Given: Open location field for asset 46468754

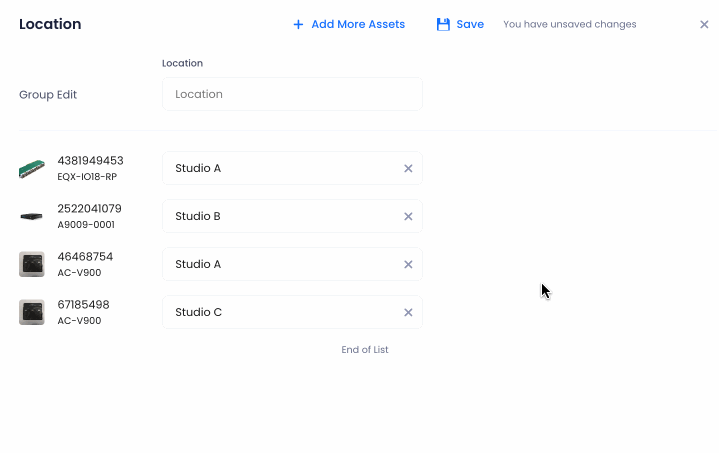Looking at the screenshot, I should [x=292, y=264].
